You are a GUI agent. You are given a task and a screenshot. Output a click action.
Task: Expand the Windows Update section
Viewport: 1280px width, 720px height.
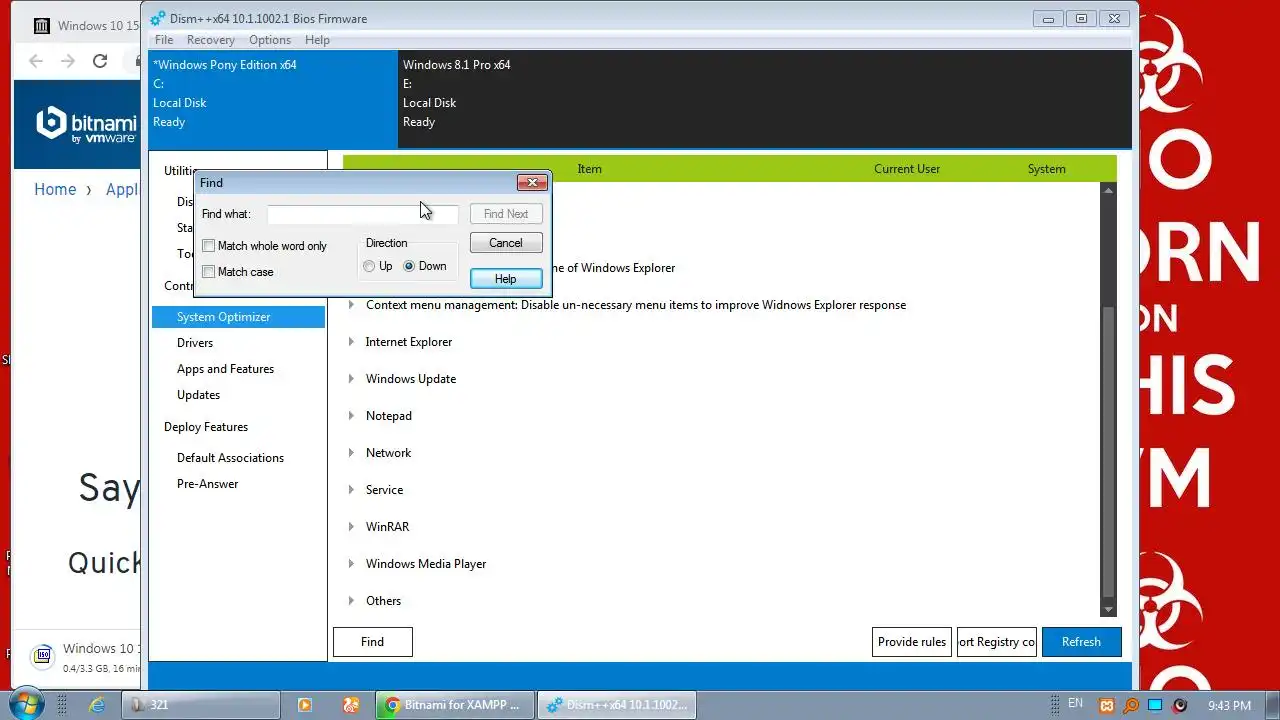351,379
